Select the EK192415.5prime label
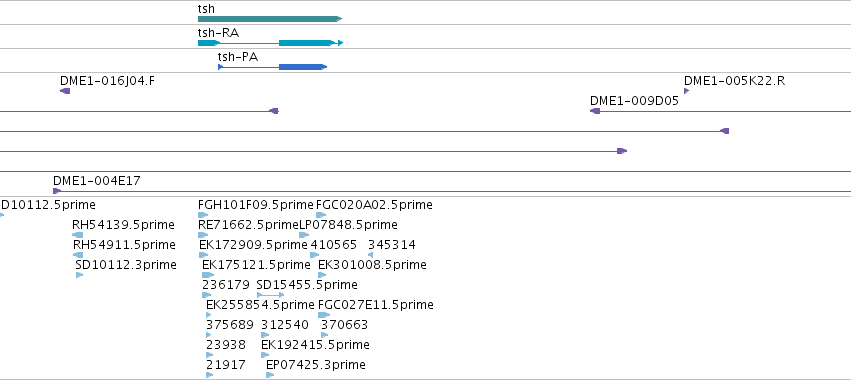The width and height of the screenshot is (851, 380). point(315,345)
